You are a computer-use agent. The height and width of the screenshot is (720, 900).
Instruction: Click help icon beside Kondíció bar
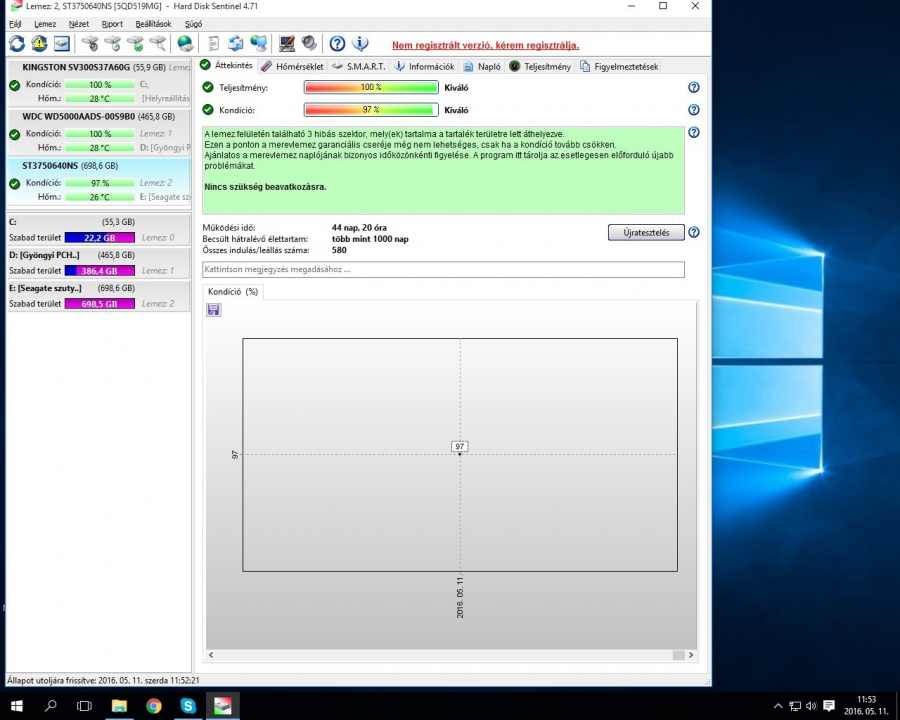pyautogui.click(x=693, y=110)
